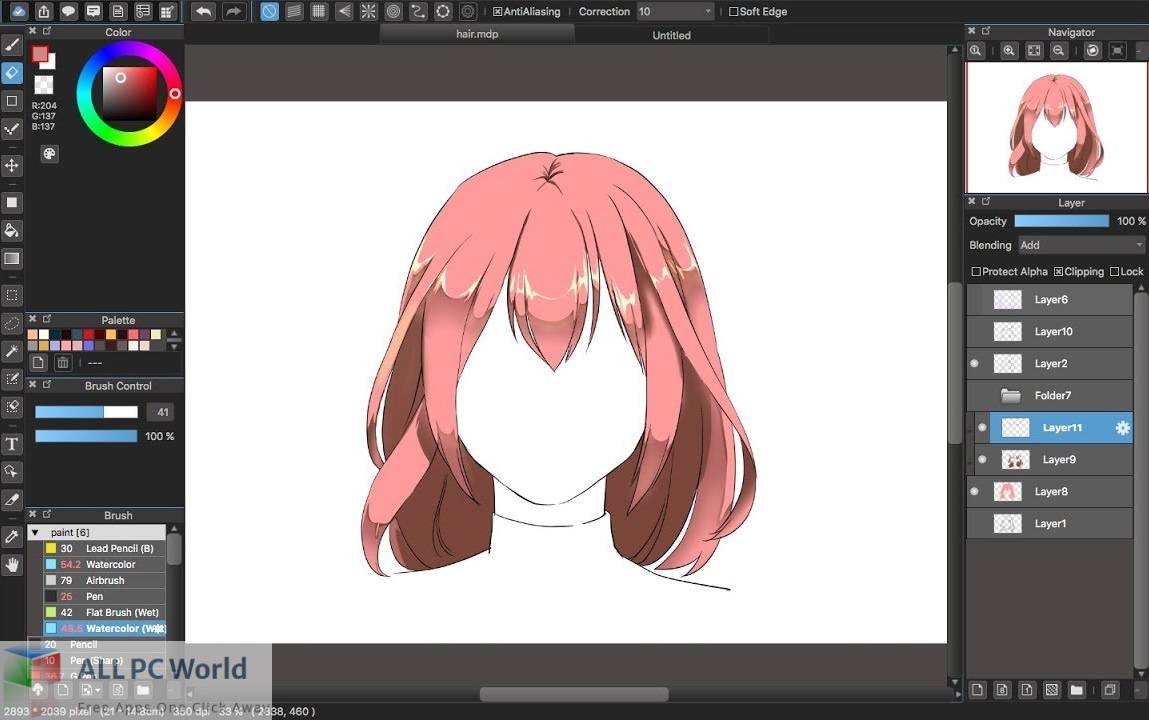This screenshot has height=720, width=1149.
Task: Open the snap settings gear icon
Action: [x=467, y=11]
